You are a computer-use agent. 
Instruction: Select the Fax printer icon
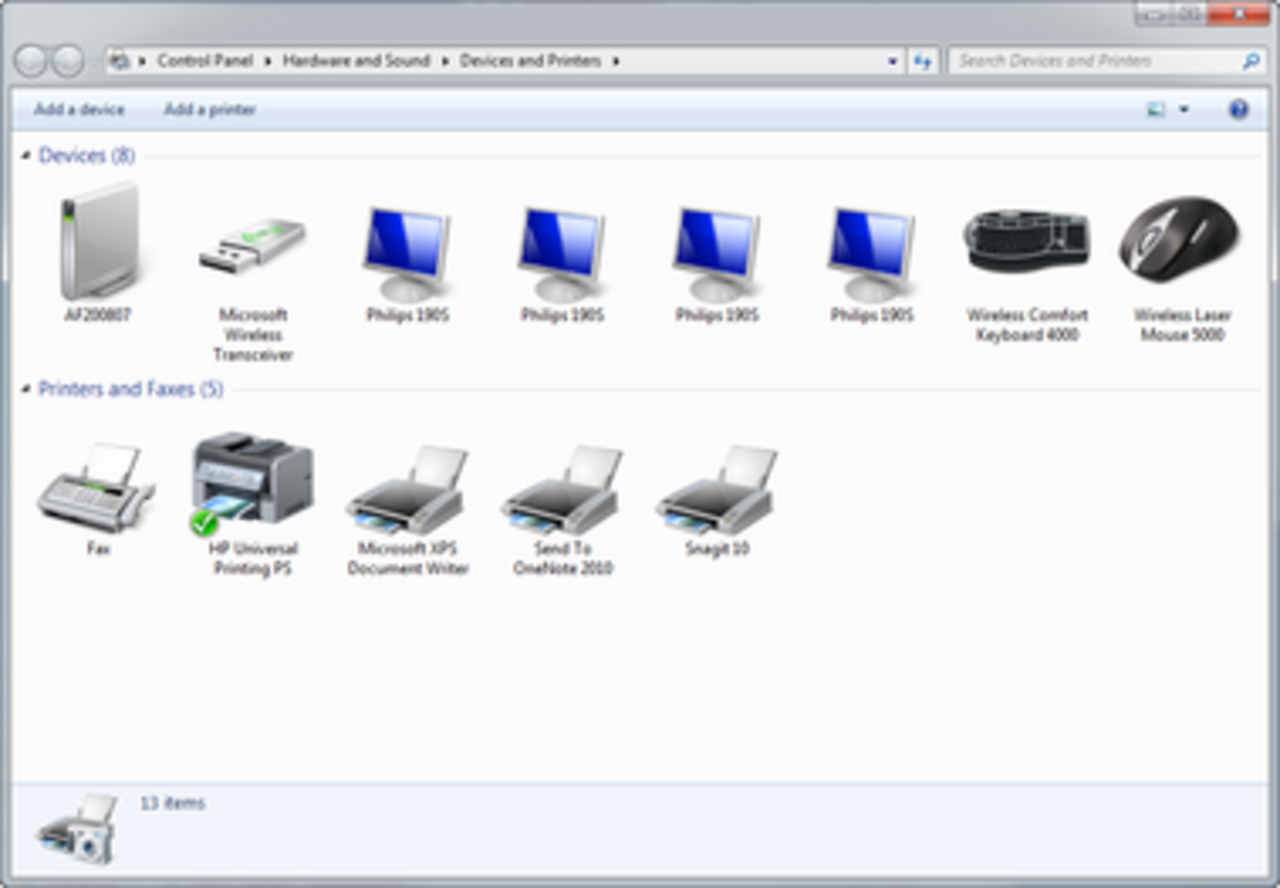97,488
